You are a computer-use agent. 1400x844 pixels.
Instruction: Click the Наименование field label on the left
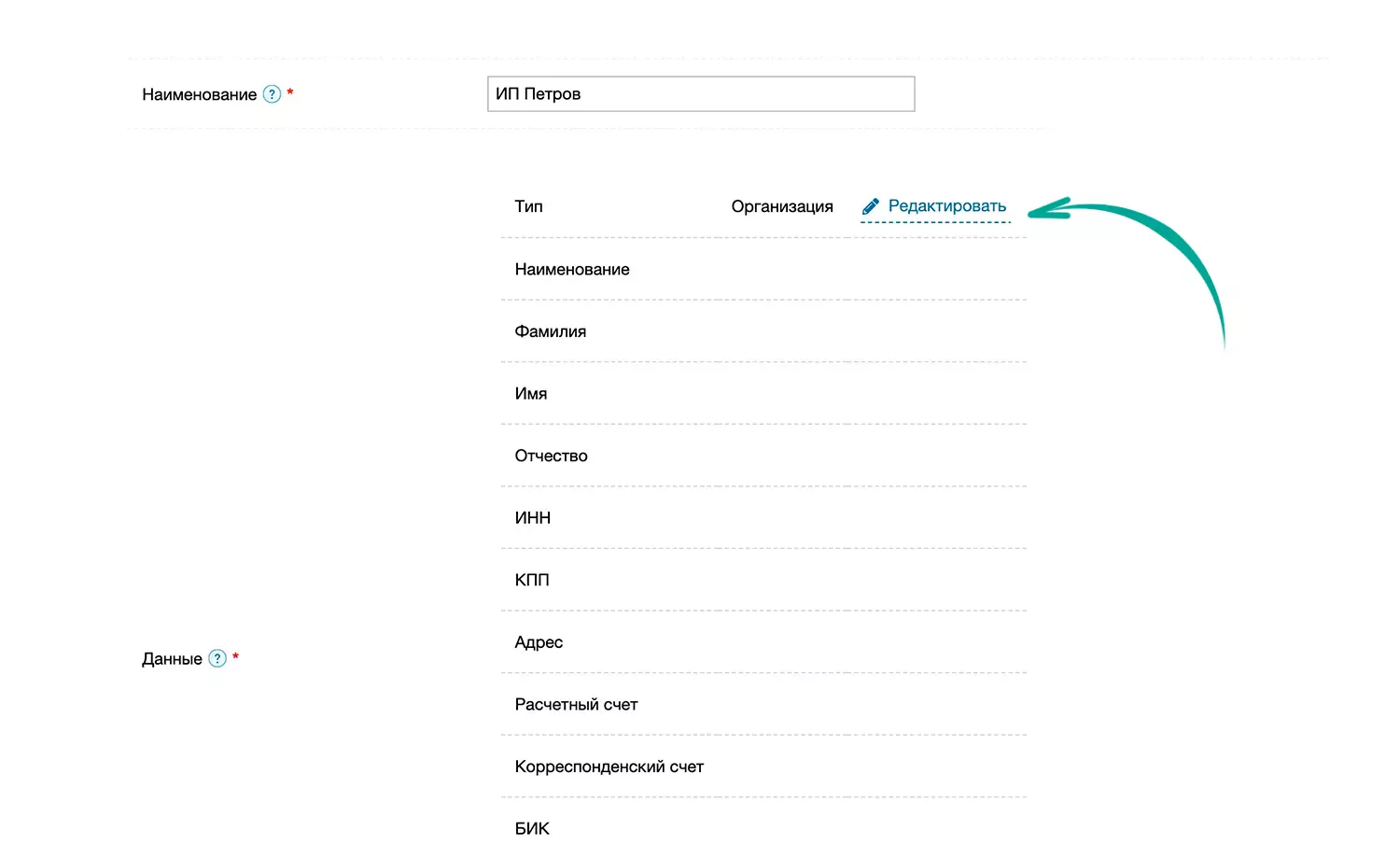point(199,94)
